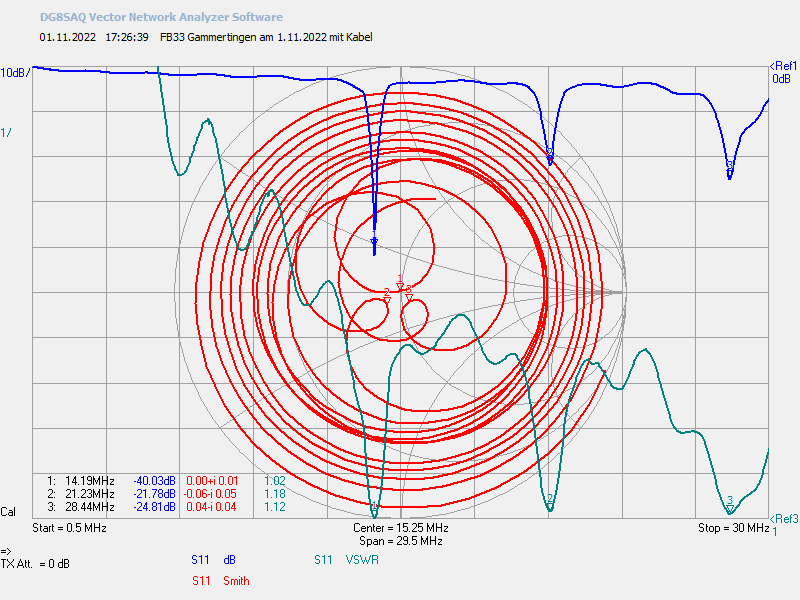Viewport: 800px width, 600px height.
Task: Click the Cal status label
Action: (8, 512)
